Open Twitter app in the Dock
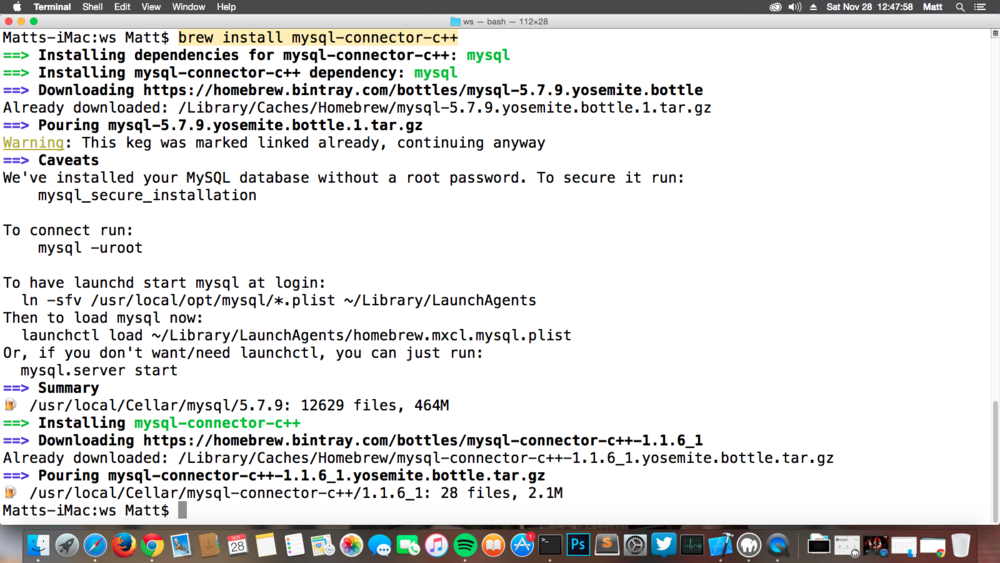Image resolution: width=1000 pixels, height=563 pixels. coord(664,545)
